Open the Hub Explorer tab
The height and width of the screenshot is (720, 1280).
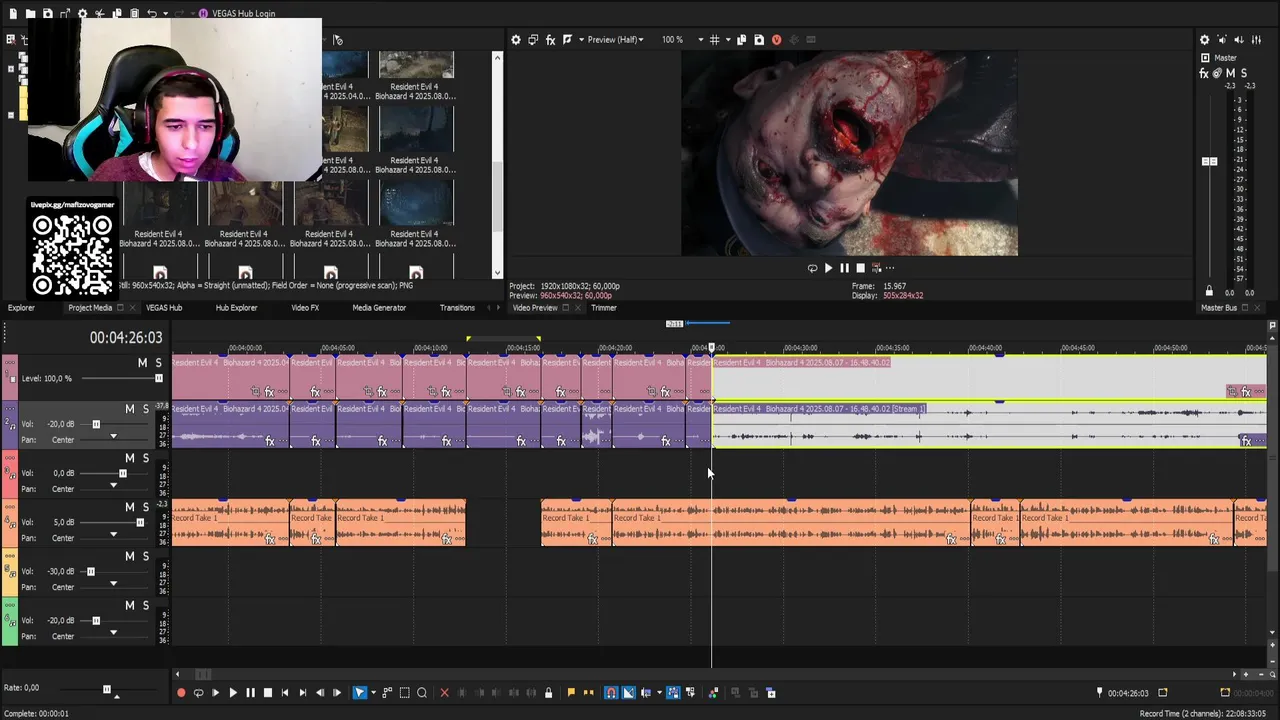[237, 308]
